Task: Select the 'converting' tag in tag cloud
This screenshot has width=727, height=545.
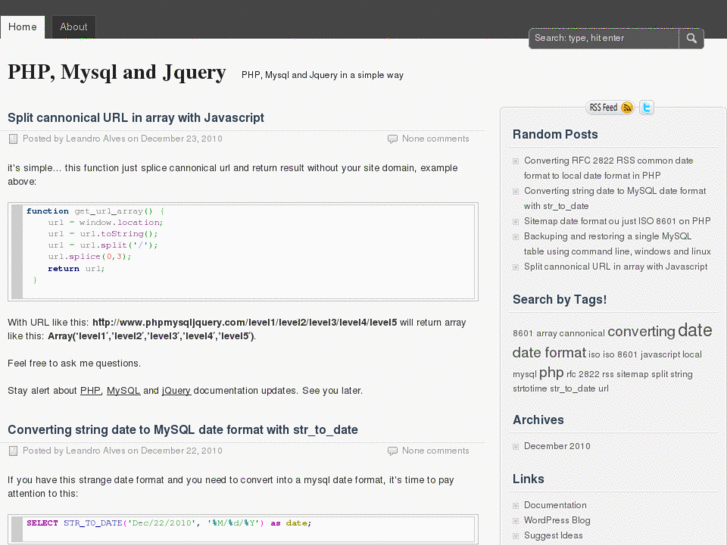Action: tap(641, 332)
